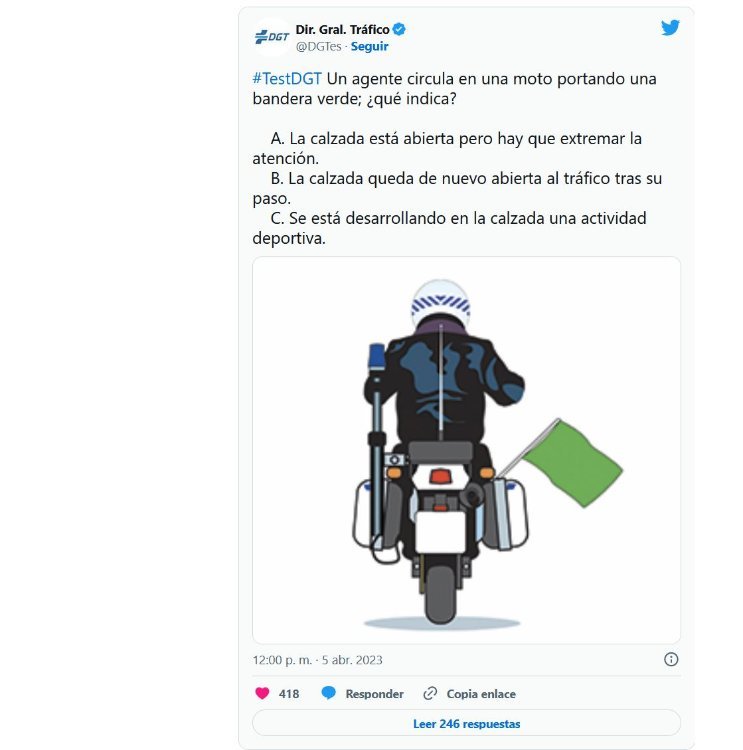Click the chain link copy icon
This screenshot has height=750, width=743.
(x=430, y=694)
